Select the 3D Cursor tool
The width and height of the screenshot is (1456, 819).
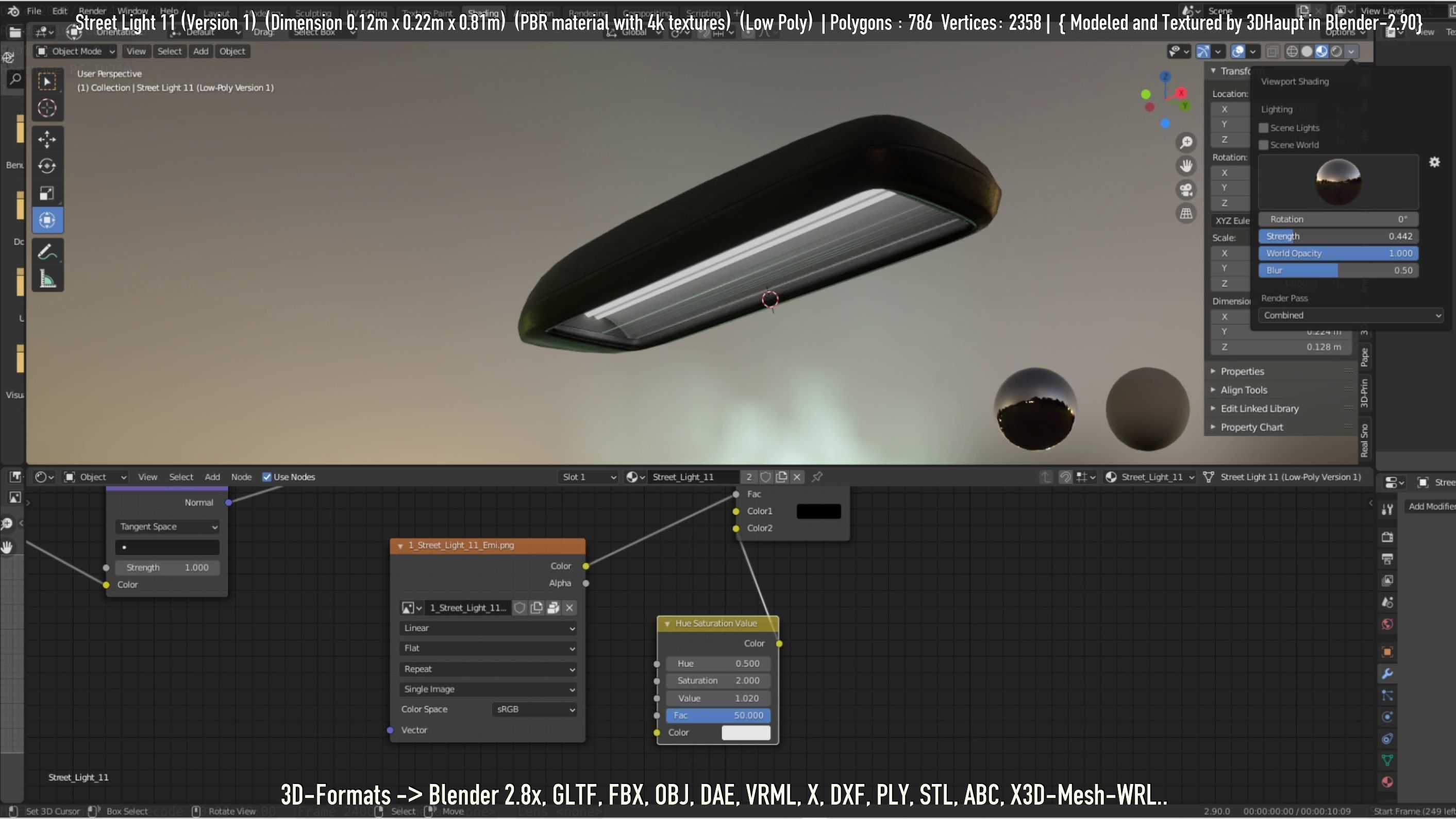[47, 108]
